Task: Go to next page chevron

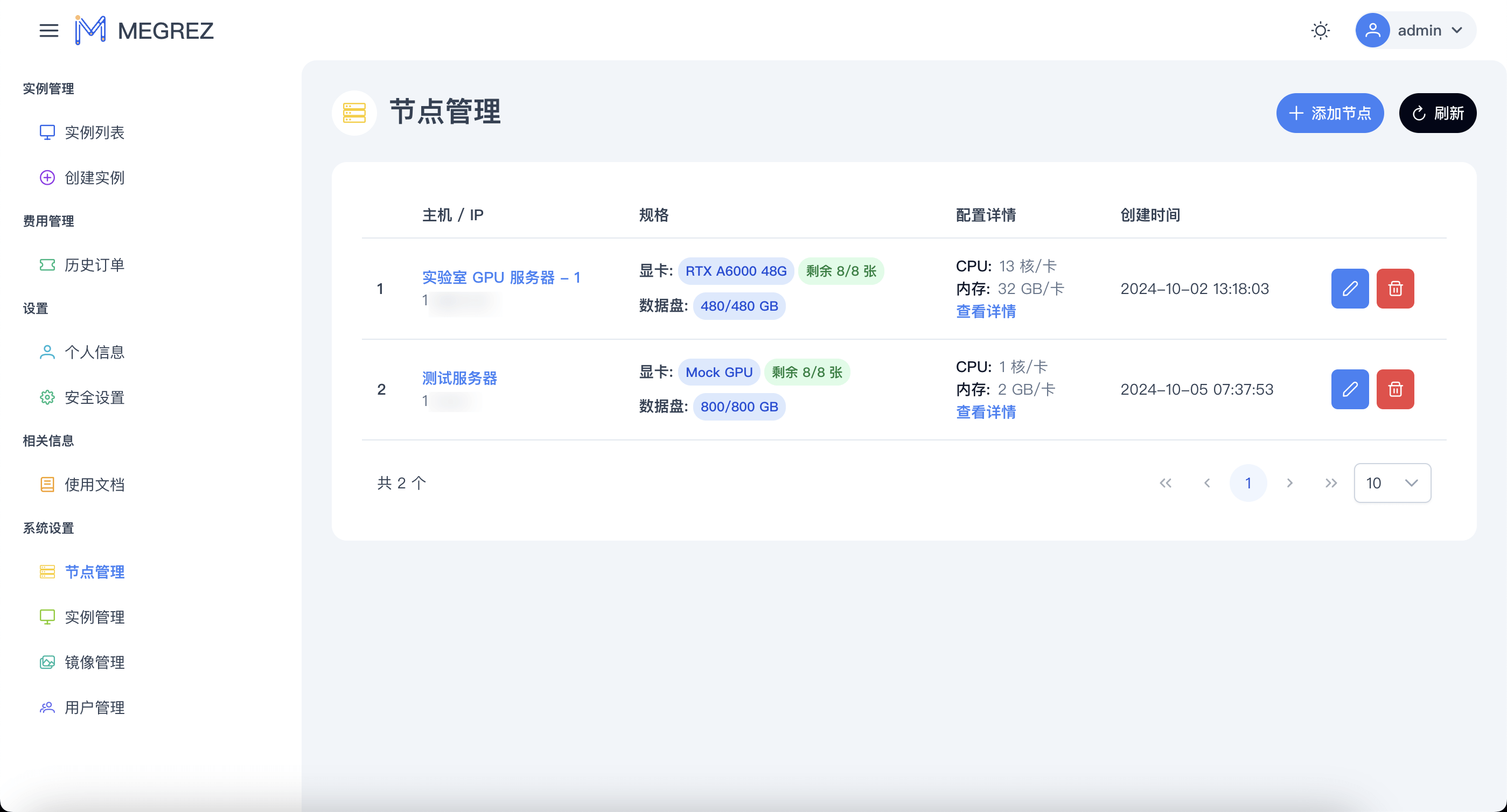Action: (1289, 483)
